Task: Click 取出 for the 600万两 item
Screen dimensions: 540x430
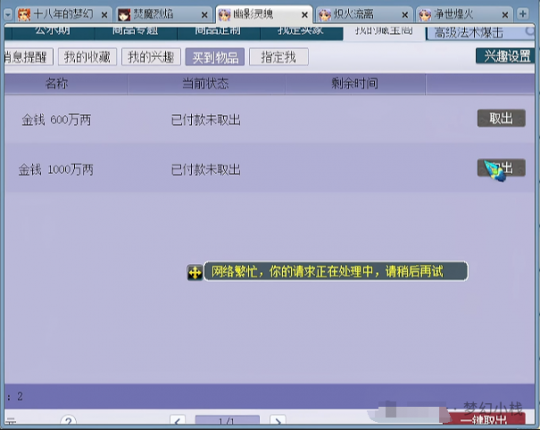Action: (501, 118)
